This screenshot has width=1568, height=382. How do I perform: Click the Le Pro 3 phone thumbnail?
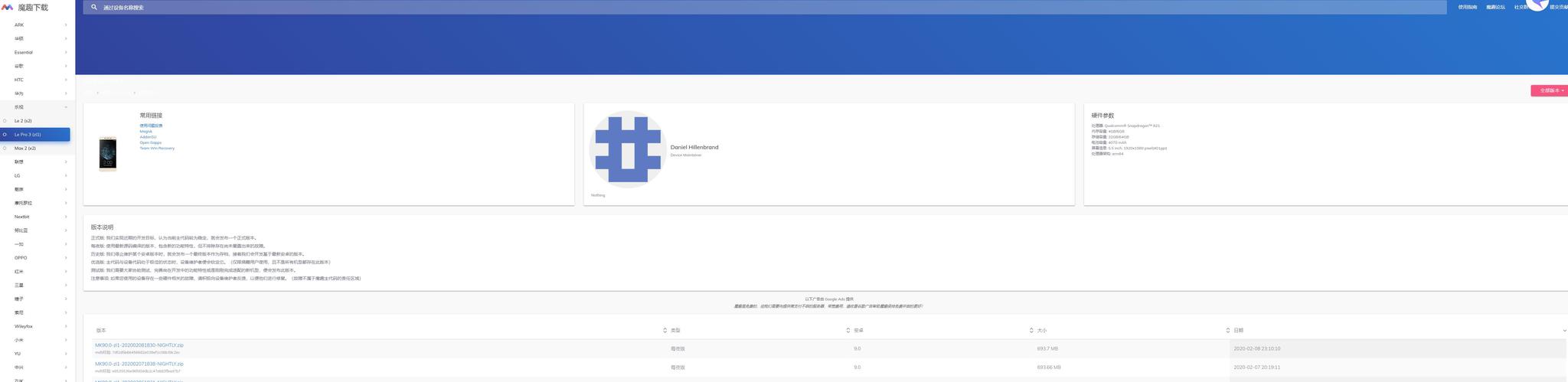[107, 154]
